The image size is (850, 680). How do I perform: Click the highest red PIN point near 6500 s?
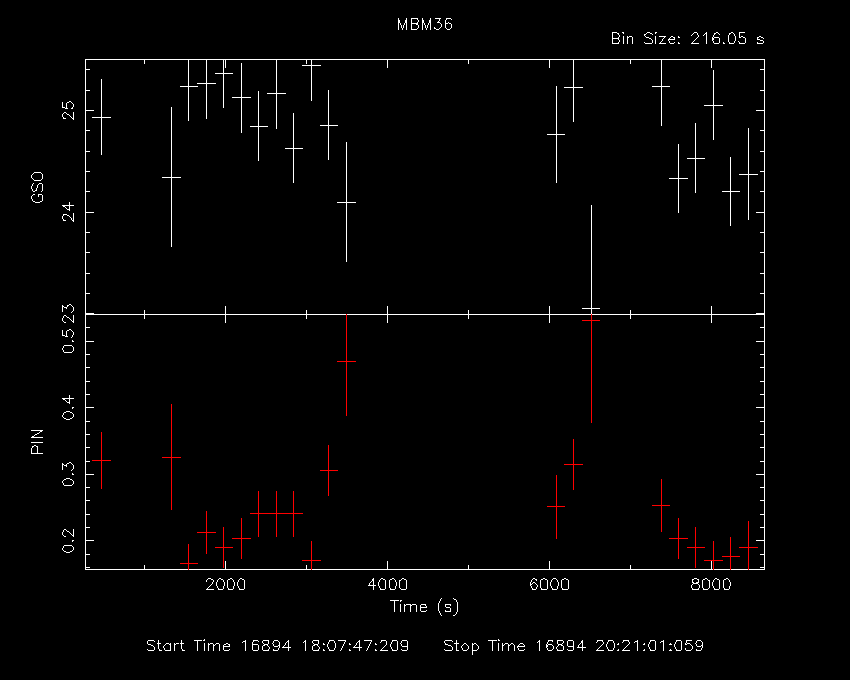(591, 320)
